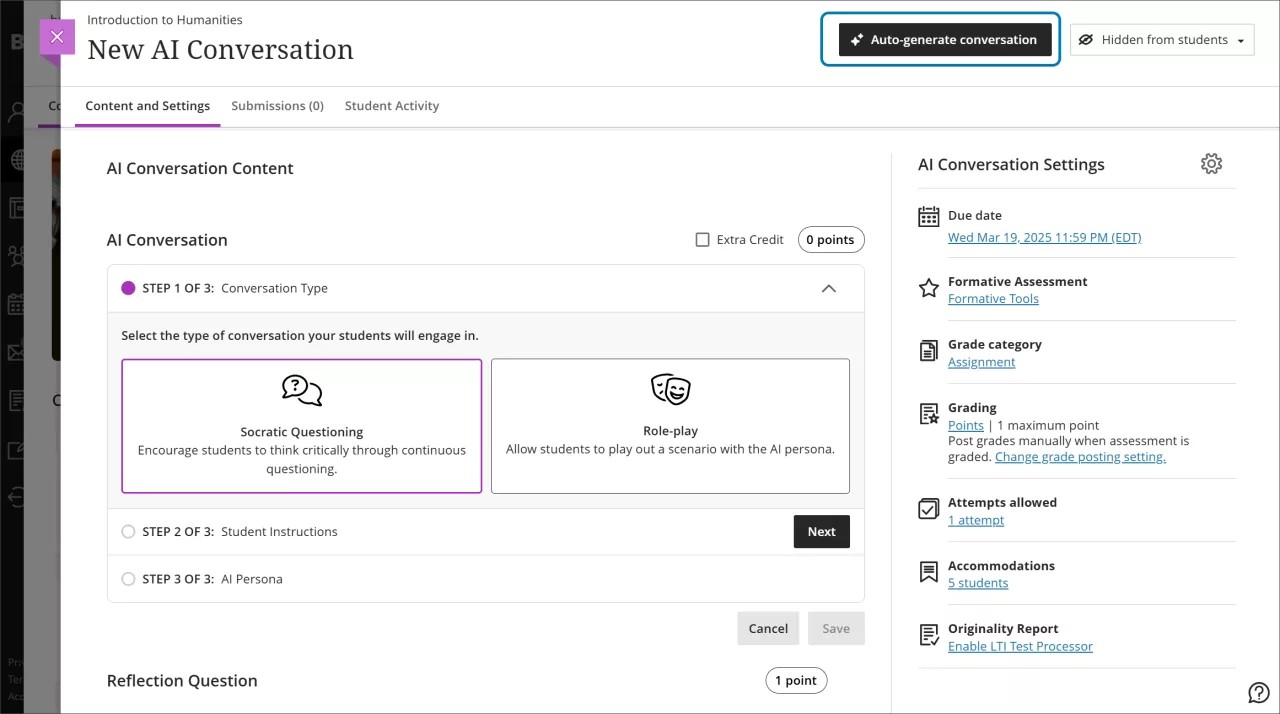Select the Step 3 of 3 radio button
Image resolution: width=1280 pixels, height=714 pixels.
tap(128, 578)
